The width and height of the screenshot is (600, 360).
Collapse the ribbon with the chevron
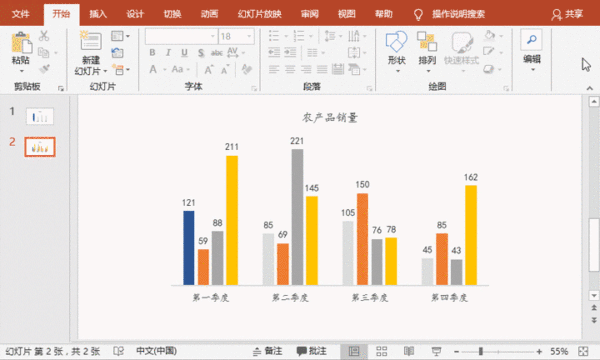coord(590,88)
